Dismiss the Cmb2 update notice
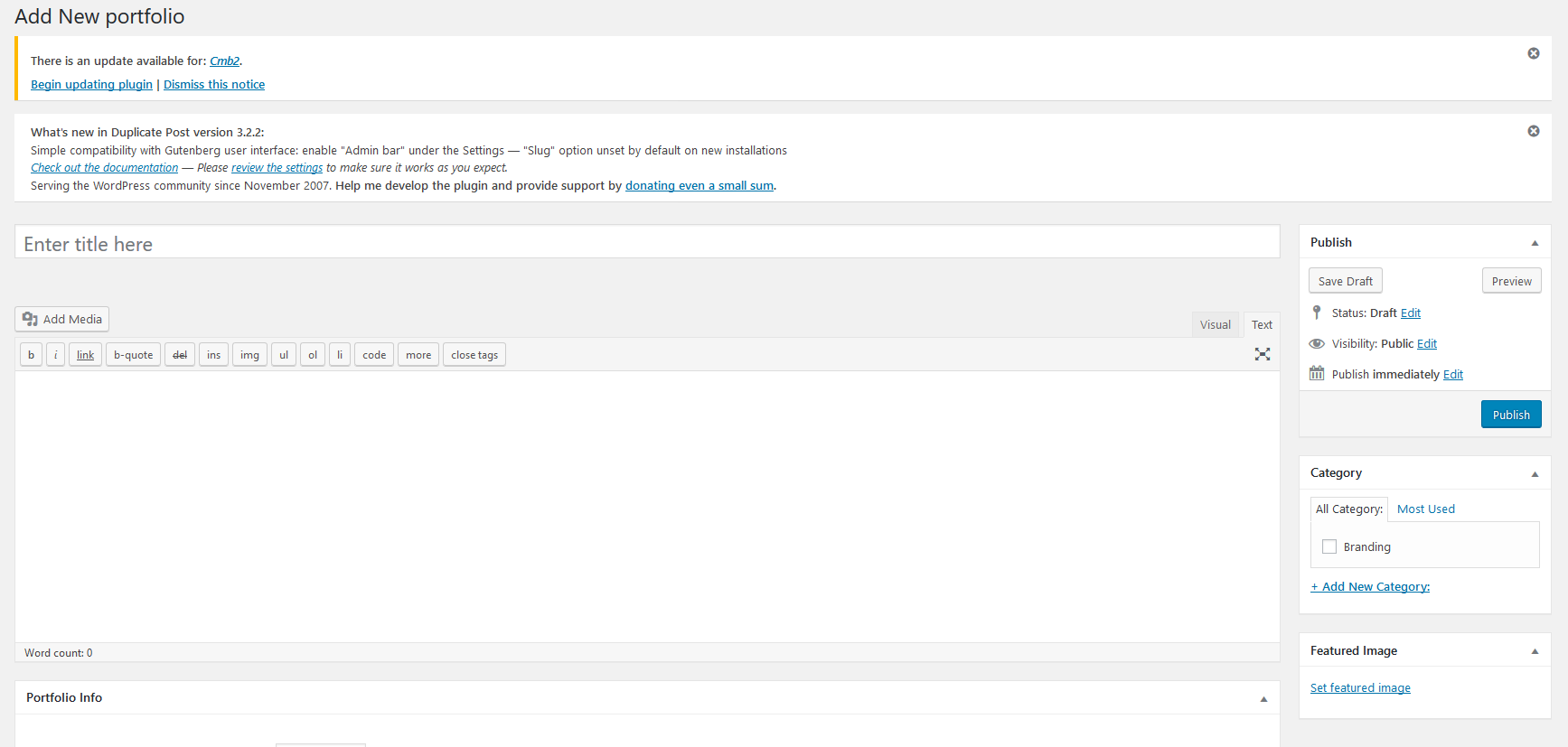Image resolution: width=1568 pixels, height=747 pixels. [1533, 53]
